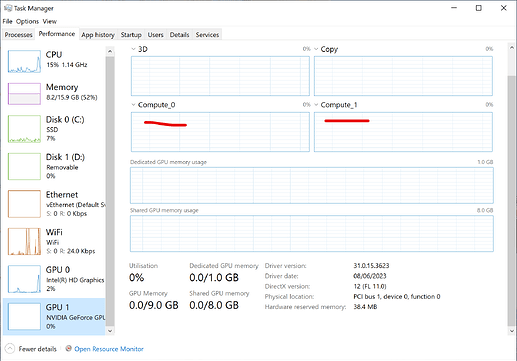517x361 pixels.
Task: Switch to the Details tab
Action: (x=179, y=35)
